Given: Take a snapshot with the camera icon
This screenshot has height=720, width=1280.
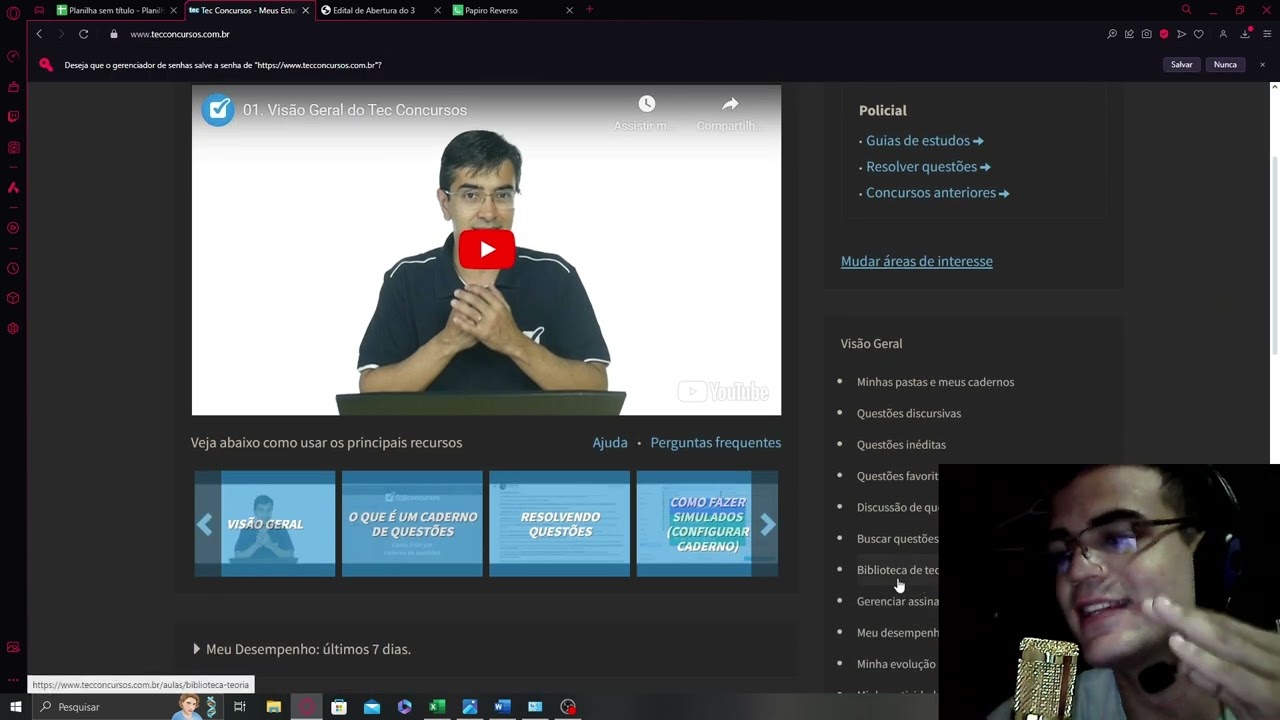Looking at the screenshot, I should tap(1146, 34).
